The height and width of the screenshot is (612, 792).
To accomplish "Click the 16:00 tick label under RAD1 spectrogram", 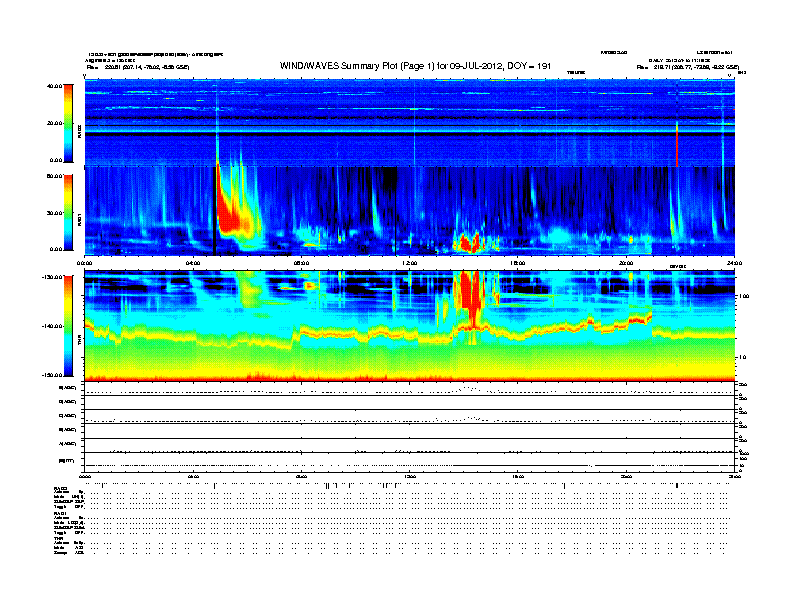I will 518,263.
